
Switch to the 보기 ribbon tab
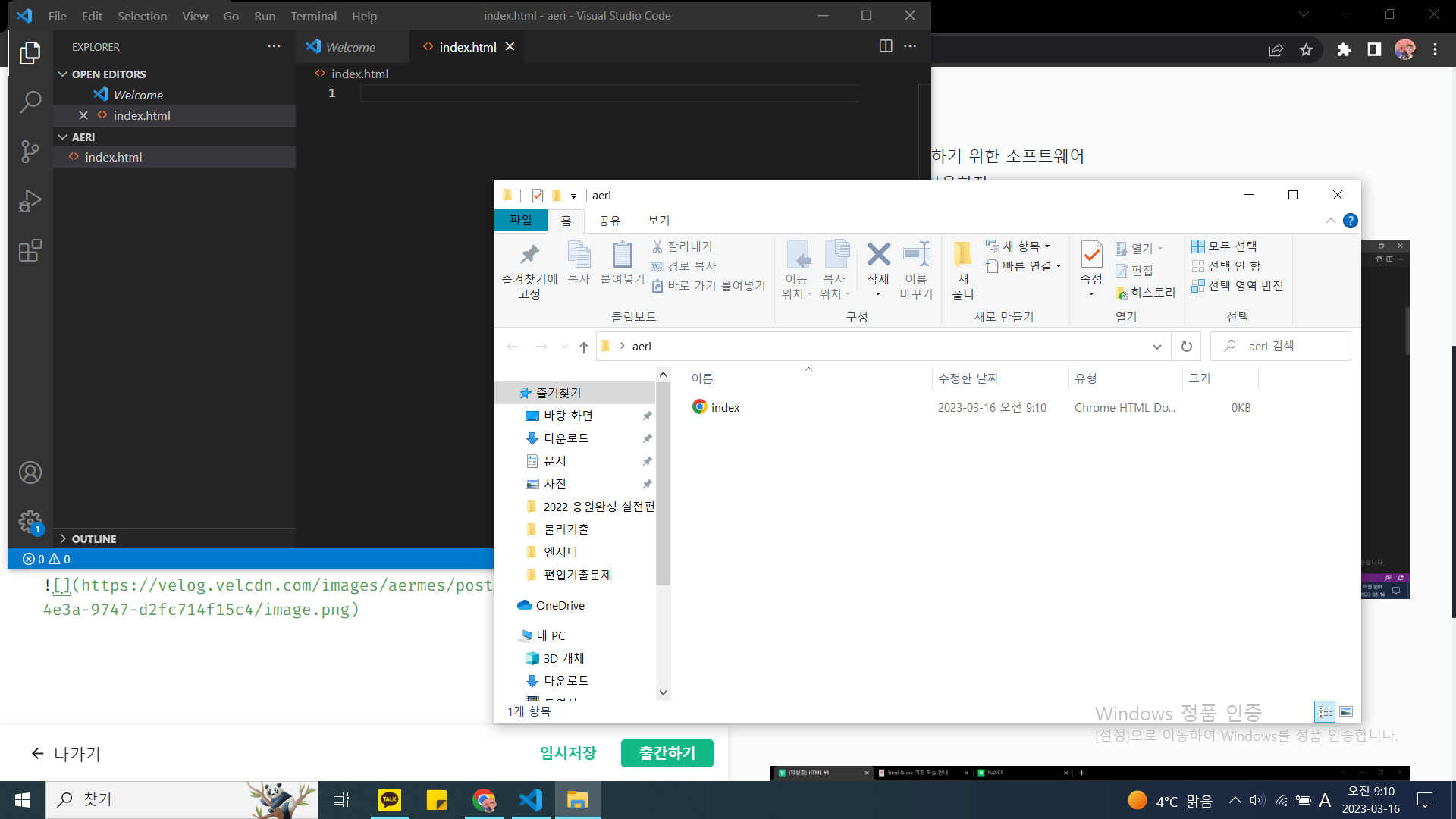click(x=658, y=221)
